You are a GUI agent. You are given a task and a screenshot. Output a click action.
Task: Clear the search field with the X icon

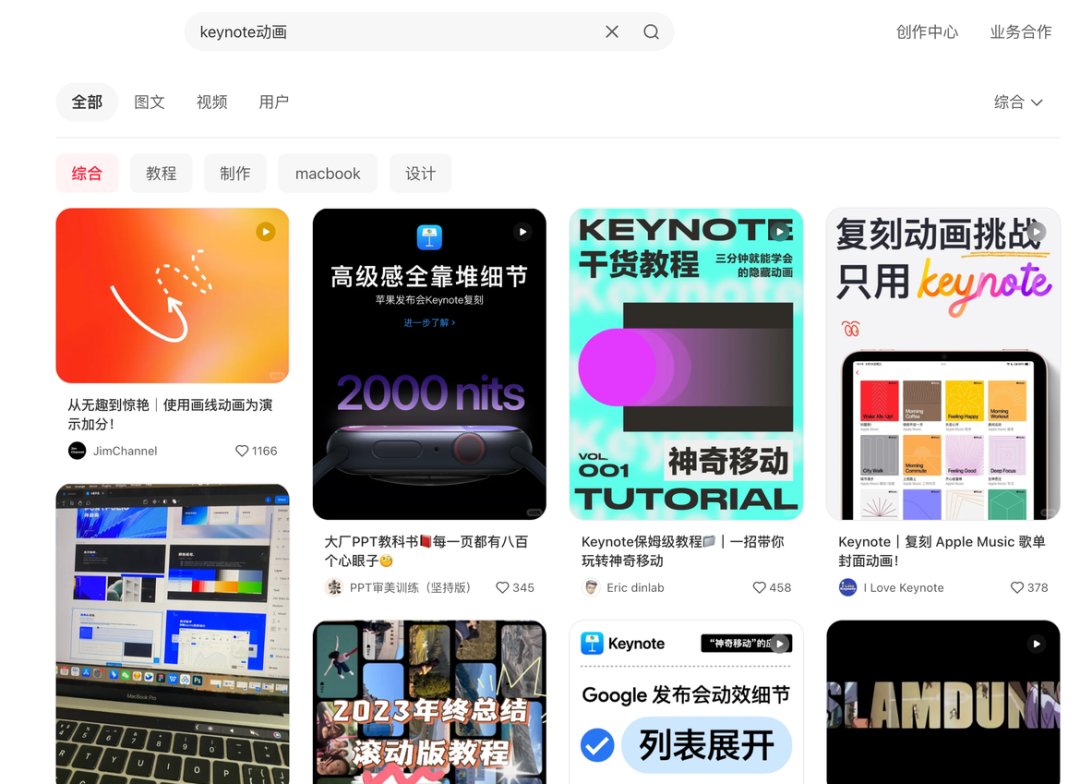coord(611,31)
